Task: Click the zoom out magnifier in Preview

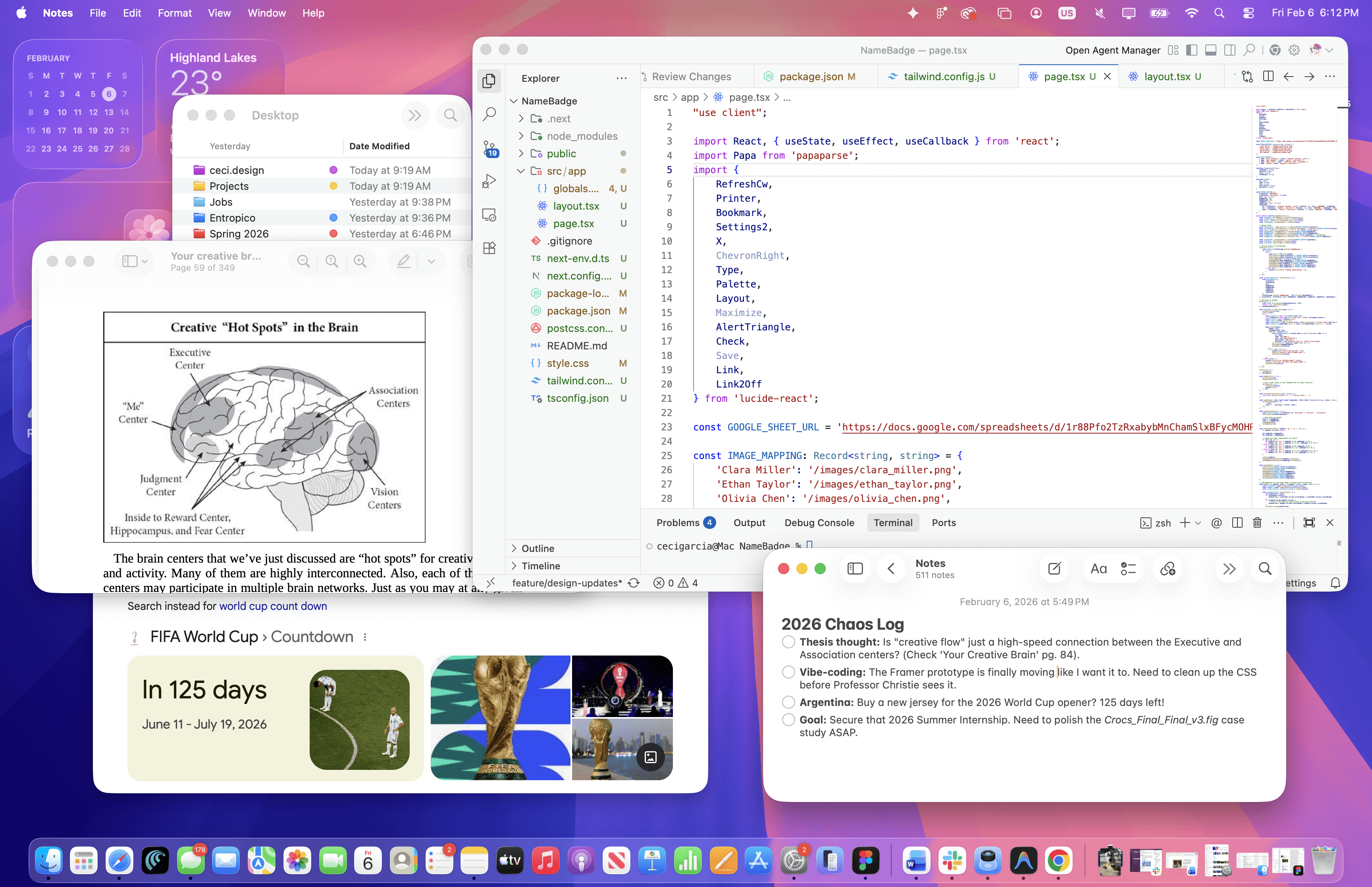Action: 303,261
